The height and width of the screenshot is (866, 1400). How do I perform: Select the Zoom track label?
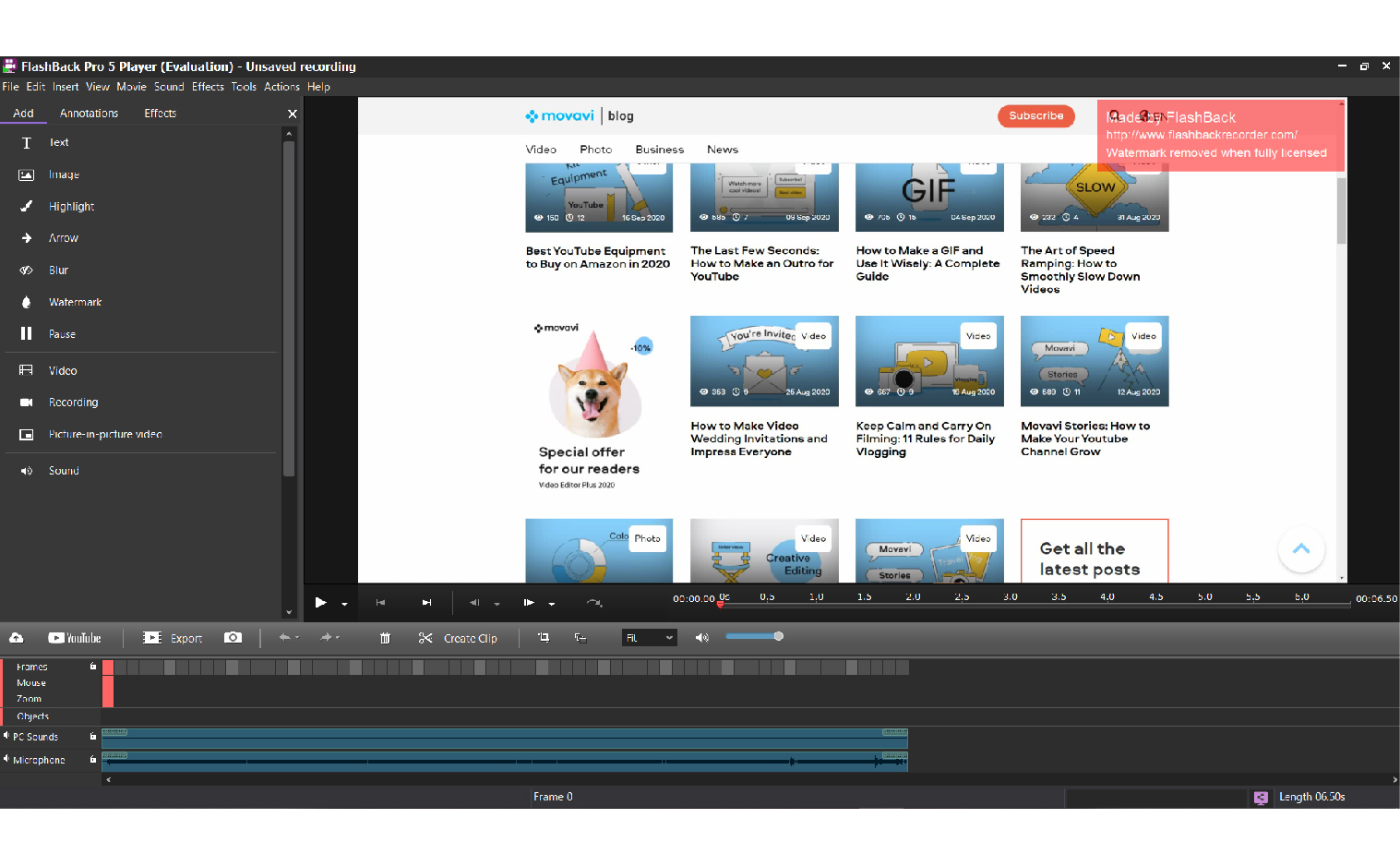(x=29, y=699)
